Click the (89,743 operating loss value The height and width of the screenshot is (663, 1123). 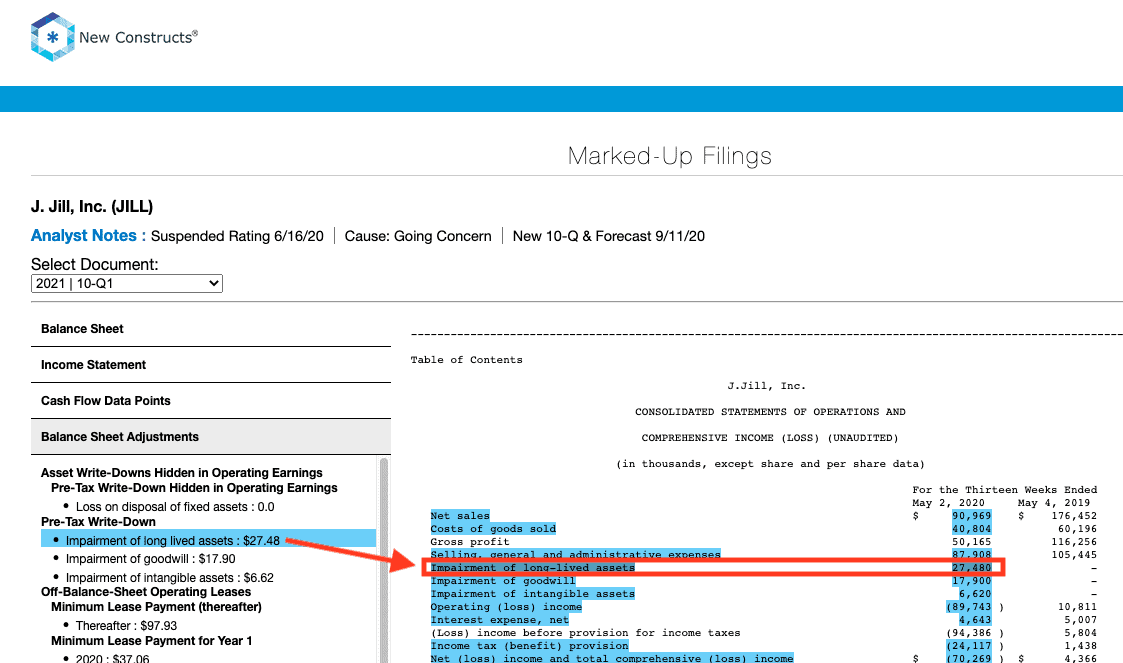point(969,606)
